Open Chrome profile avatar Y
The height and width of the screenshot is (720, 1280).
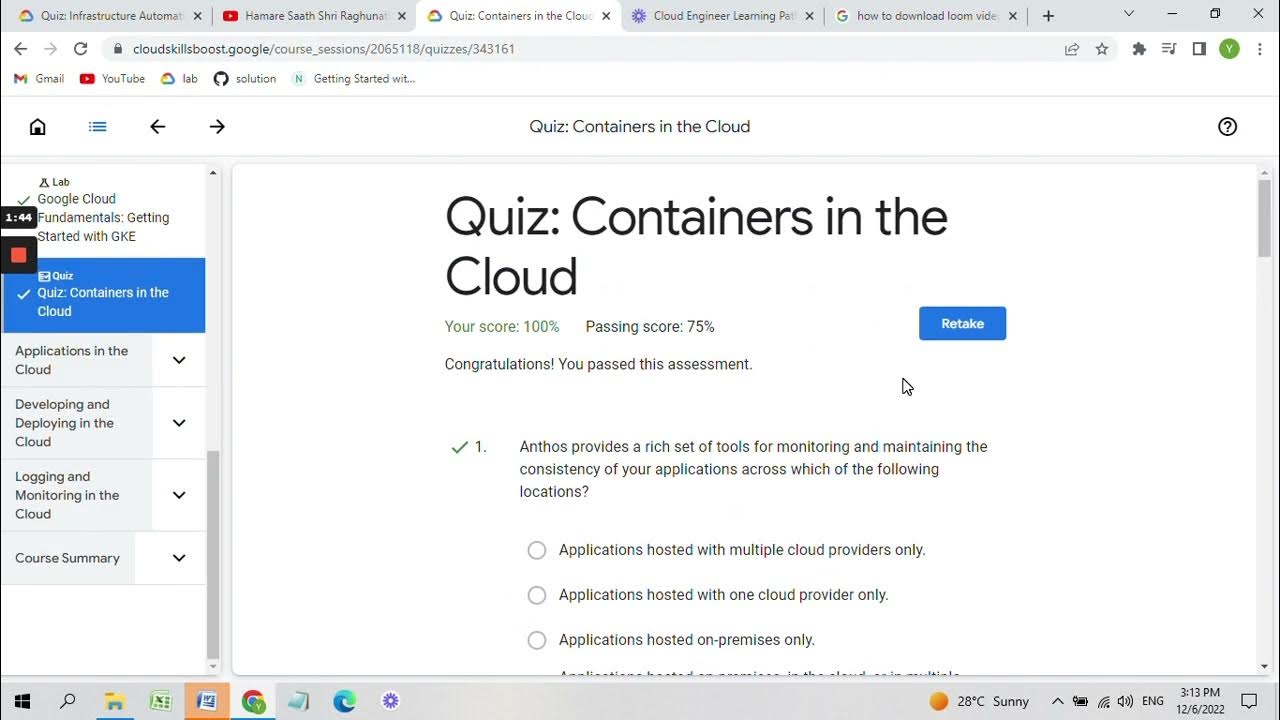(1229, 49)
